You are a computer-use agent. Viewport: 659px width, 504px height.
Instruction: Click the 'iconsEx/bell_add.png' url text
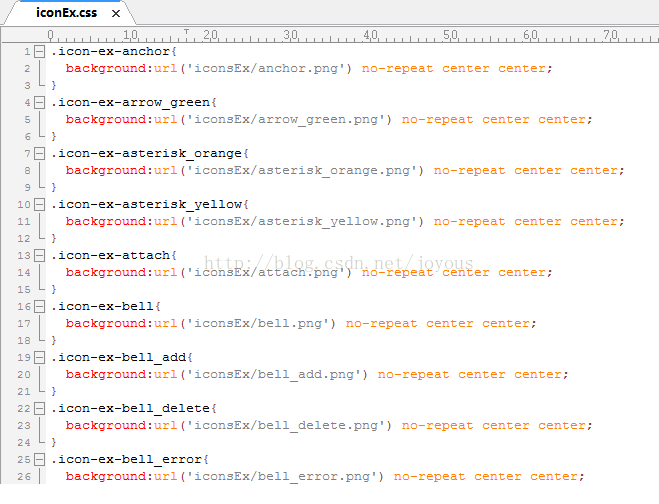pos(274,375)
